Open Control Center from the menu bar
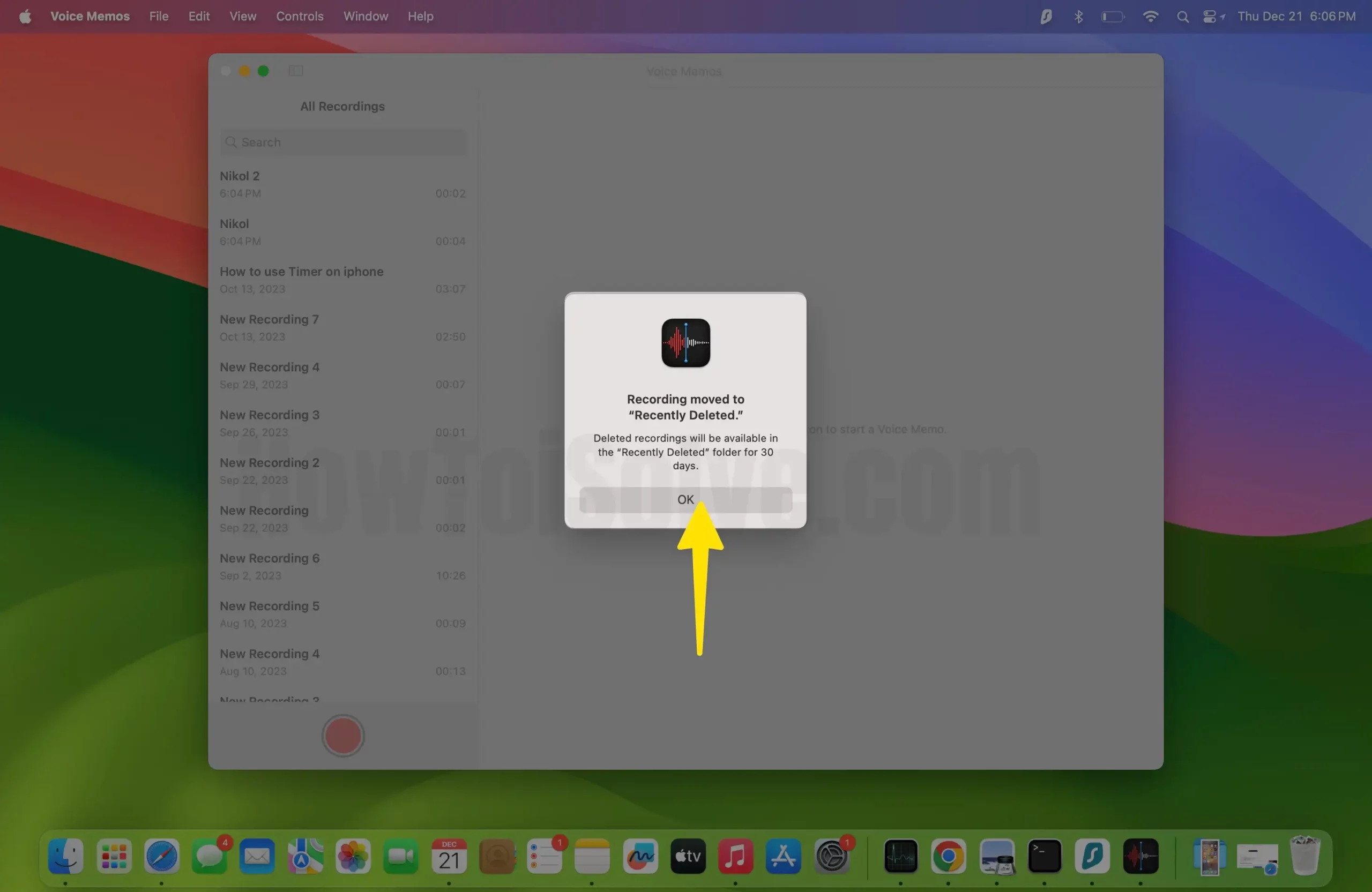The height and width of the screenshot is (892, 1372). (x=1211, y=17)
